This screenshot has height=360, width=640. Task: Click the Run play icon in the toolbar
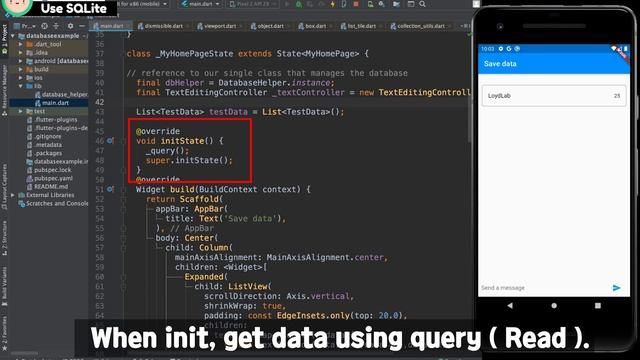tap(287, 4)
